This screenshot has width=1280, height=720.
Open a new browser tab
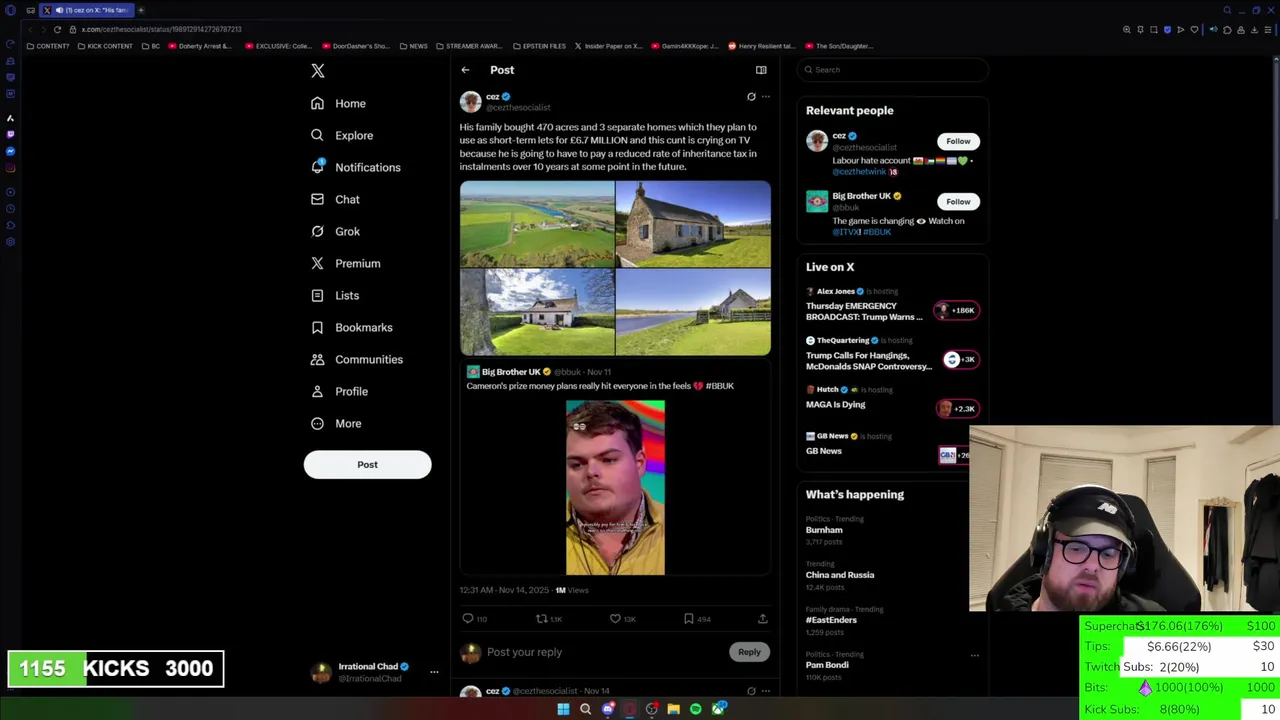click(x=141, y=10)
